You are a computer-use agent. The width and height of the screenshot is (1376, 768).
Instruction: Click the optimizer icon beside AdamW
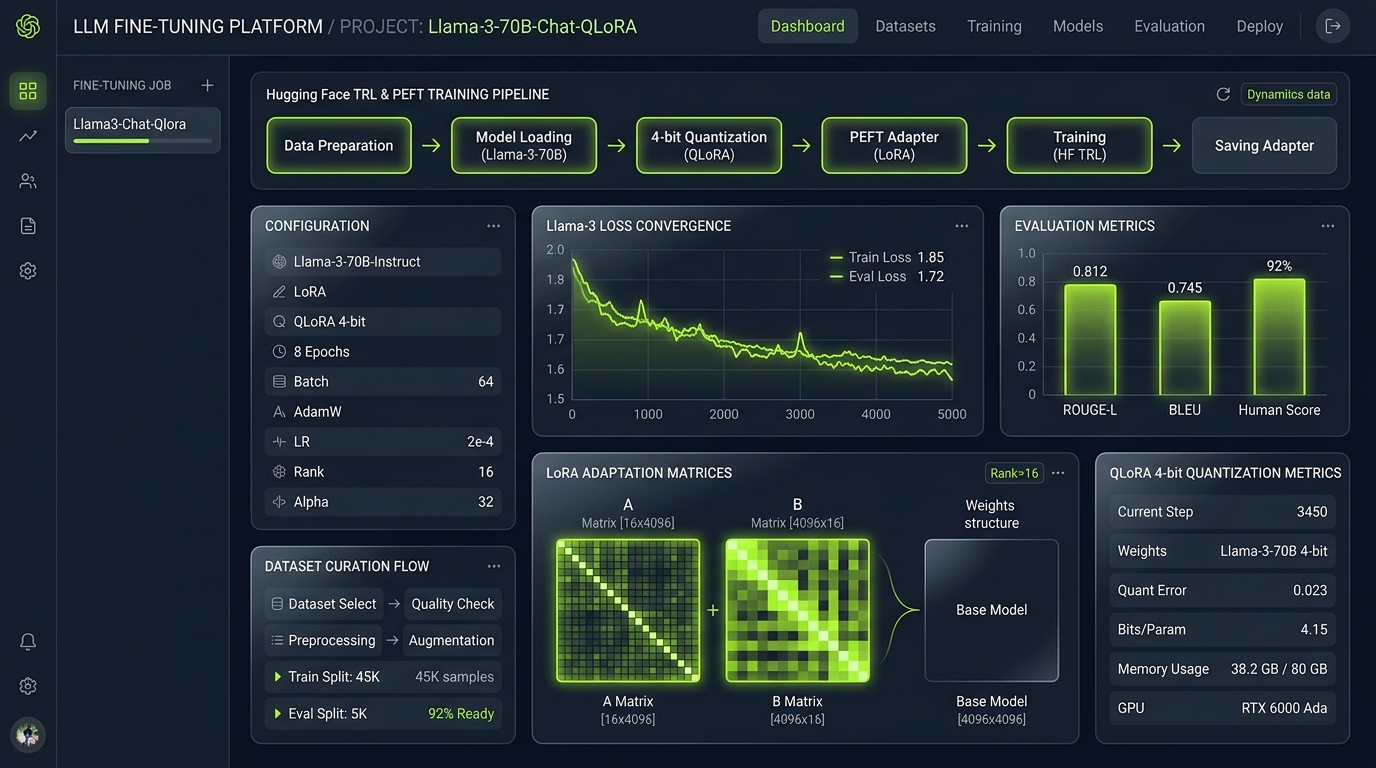pos(279,412)
